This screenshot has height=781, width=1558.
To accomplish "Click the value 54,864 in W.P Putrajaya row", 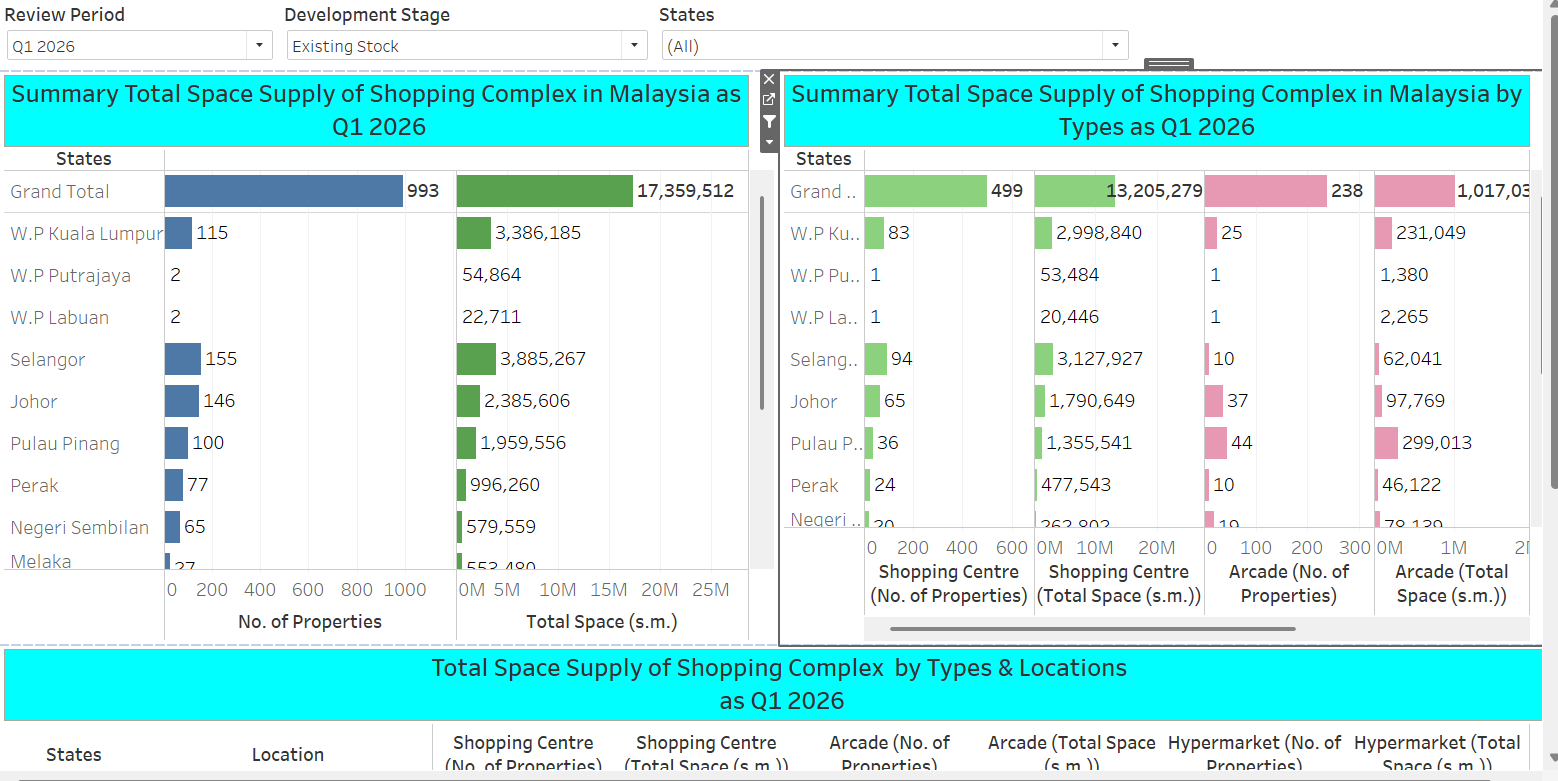I will (491, 275).
